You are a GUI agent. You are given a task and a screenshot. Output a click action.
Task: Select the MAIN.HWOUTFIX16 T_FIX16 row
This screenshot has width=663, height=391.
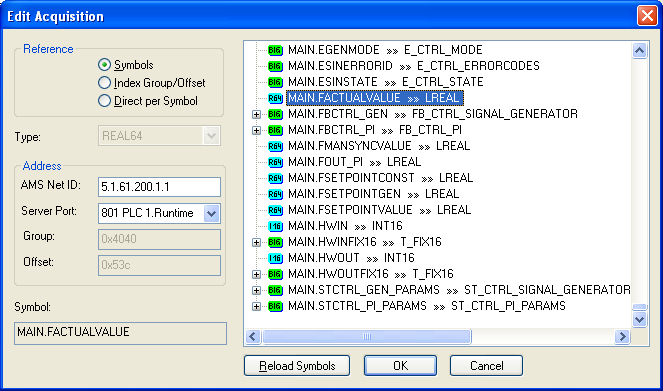(371, 274)
